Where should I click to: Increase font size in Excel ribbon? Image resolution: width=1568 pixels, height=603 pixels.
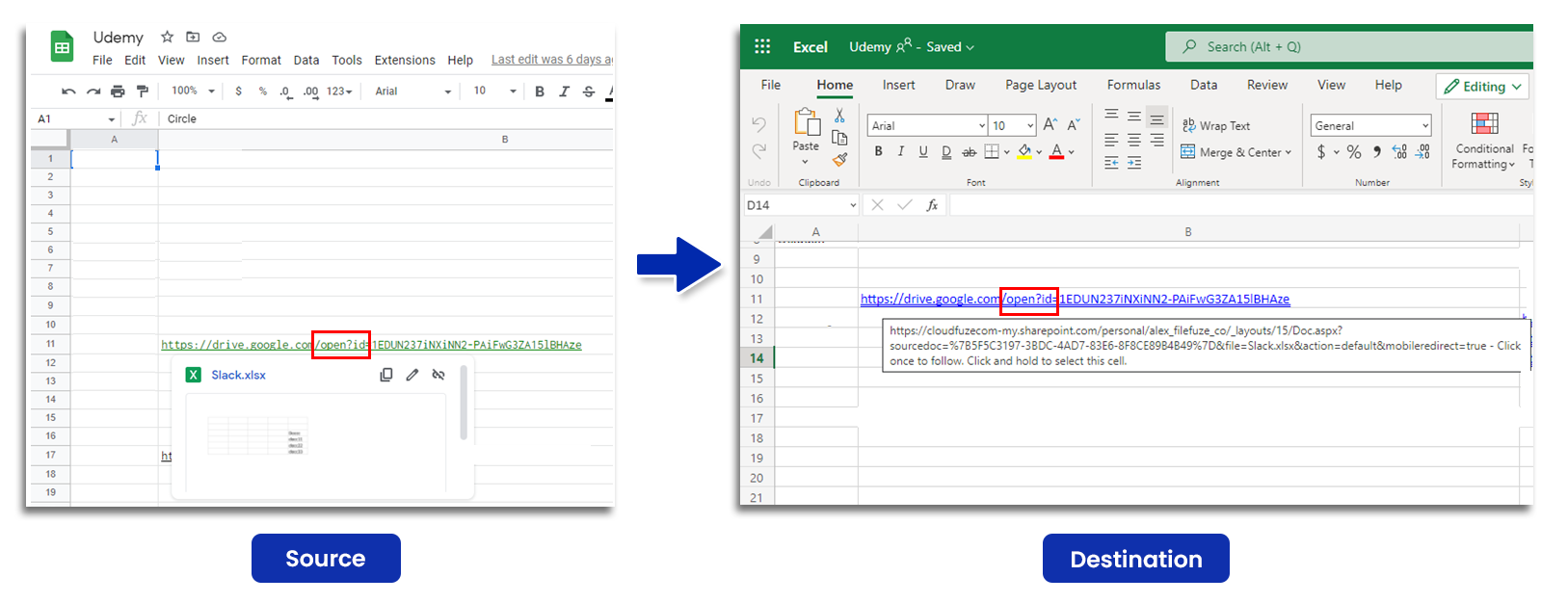tap(1050, 125)
